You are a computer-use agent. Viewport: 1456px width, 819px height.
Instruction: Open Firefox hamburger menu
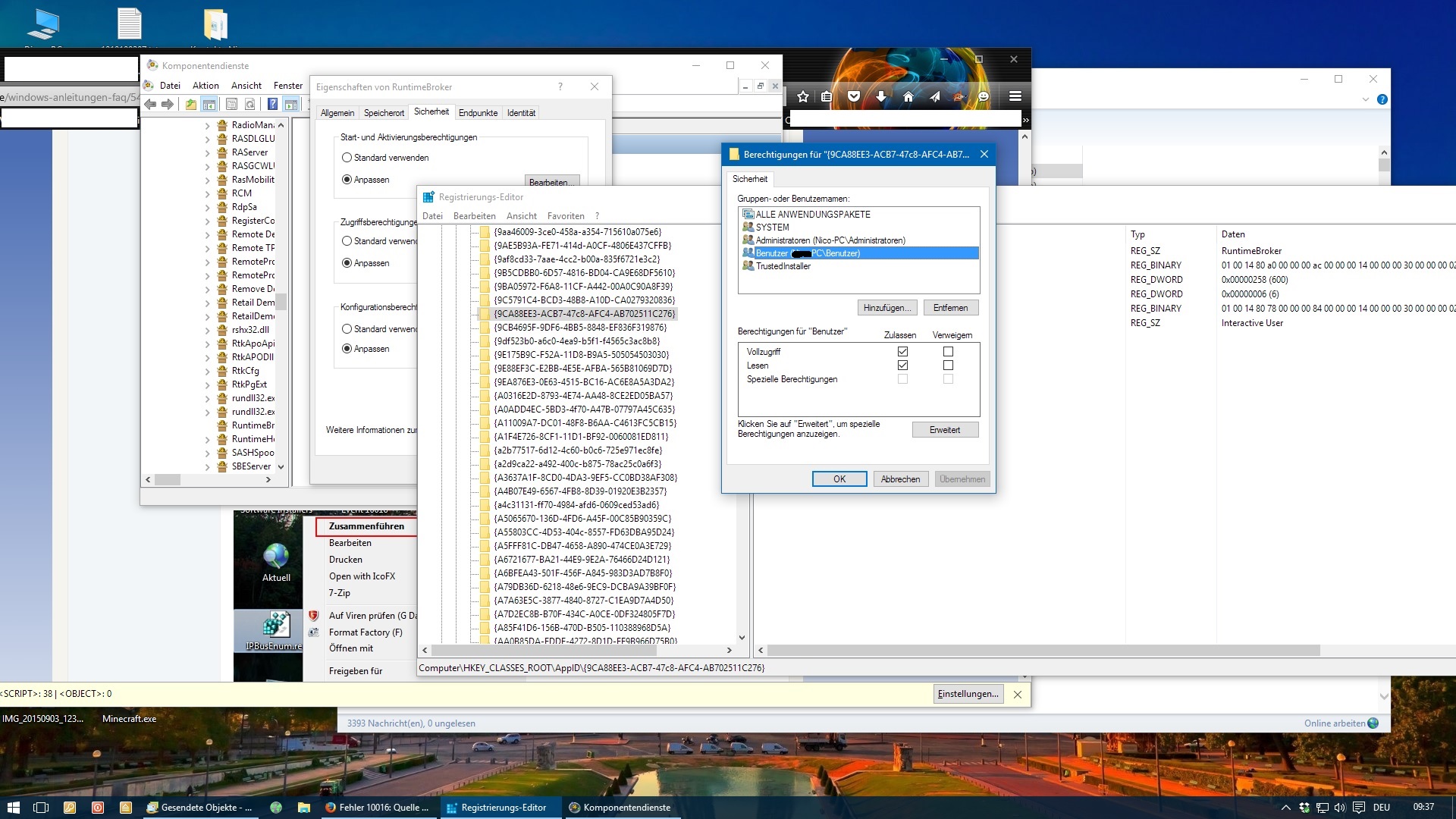point(1015,96)
